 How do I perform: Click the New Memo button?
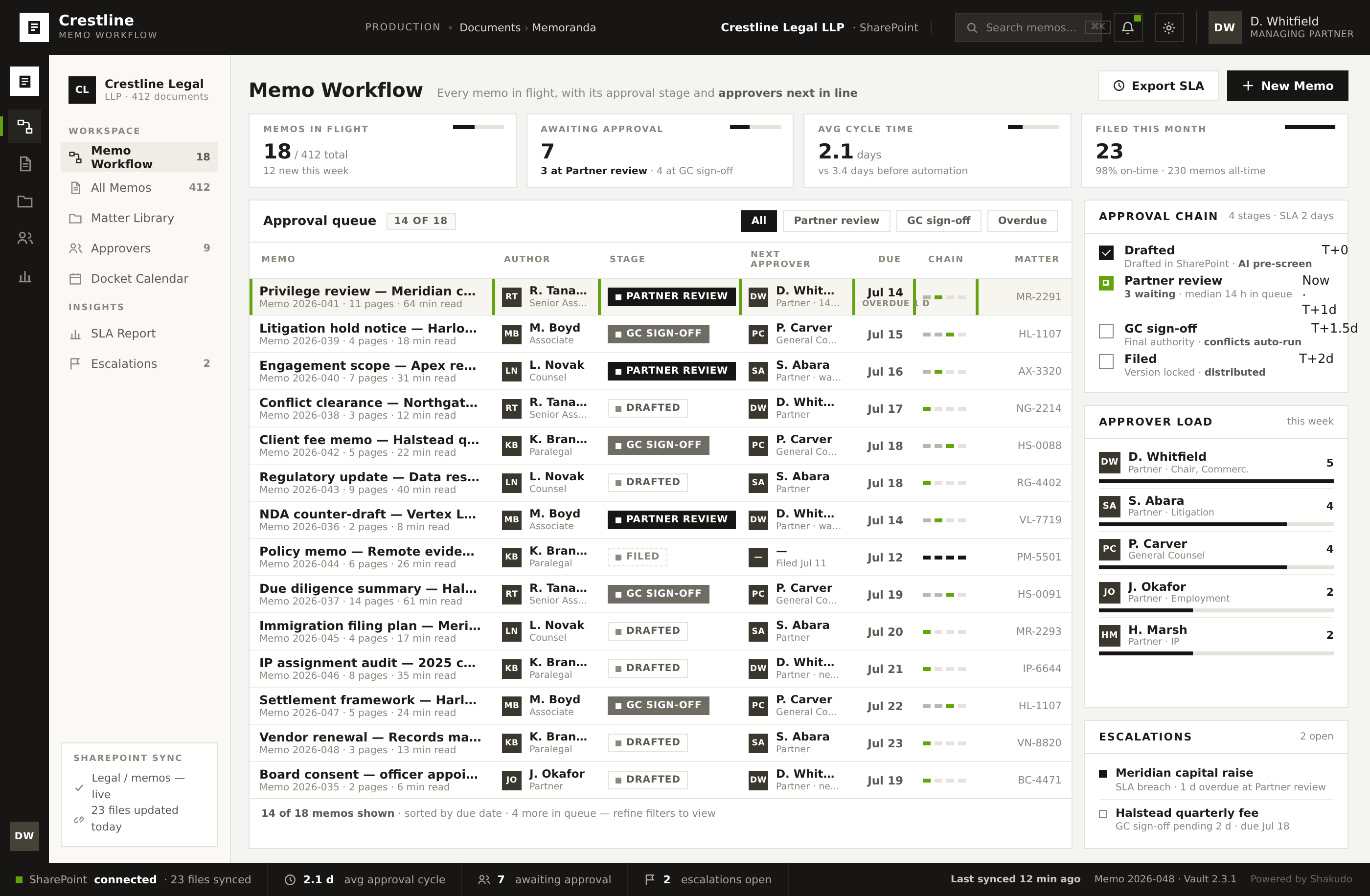1287,86
